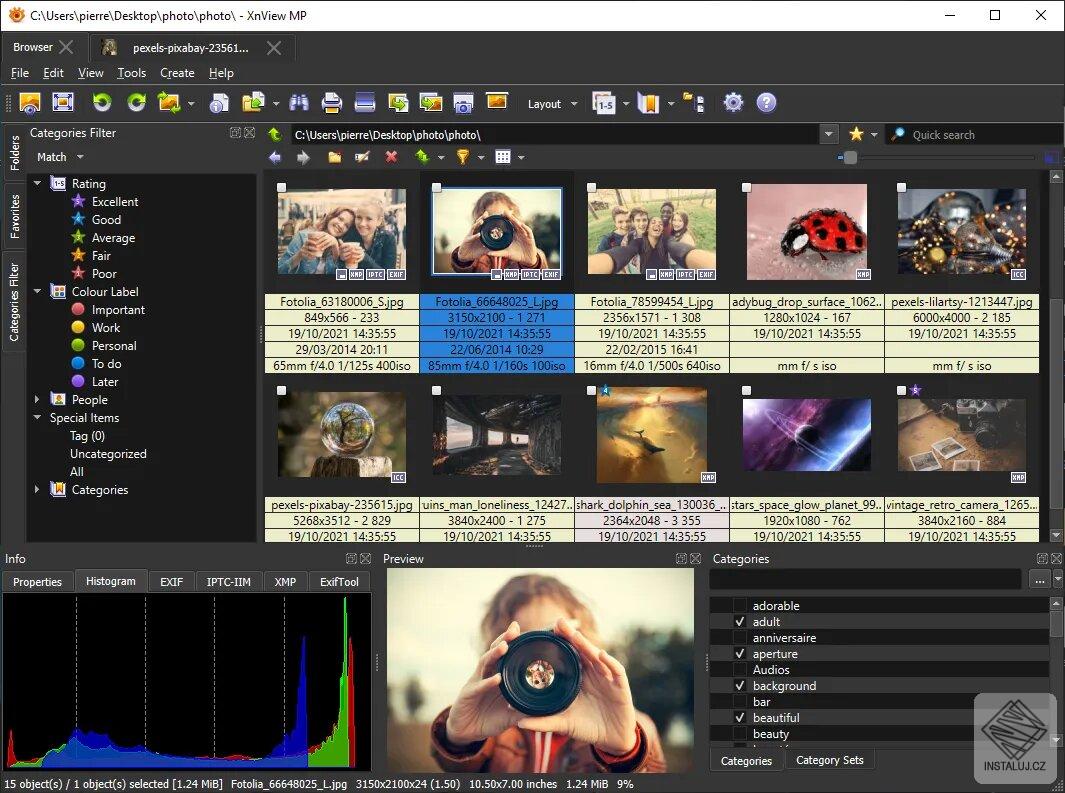The height and width of the screenshot is (793, 1065).
Task: Uncheck the 'aperture' category checkbox
Action: (x=740, y=654)
